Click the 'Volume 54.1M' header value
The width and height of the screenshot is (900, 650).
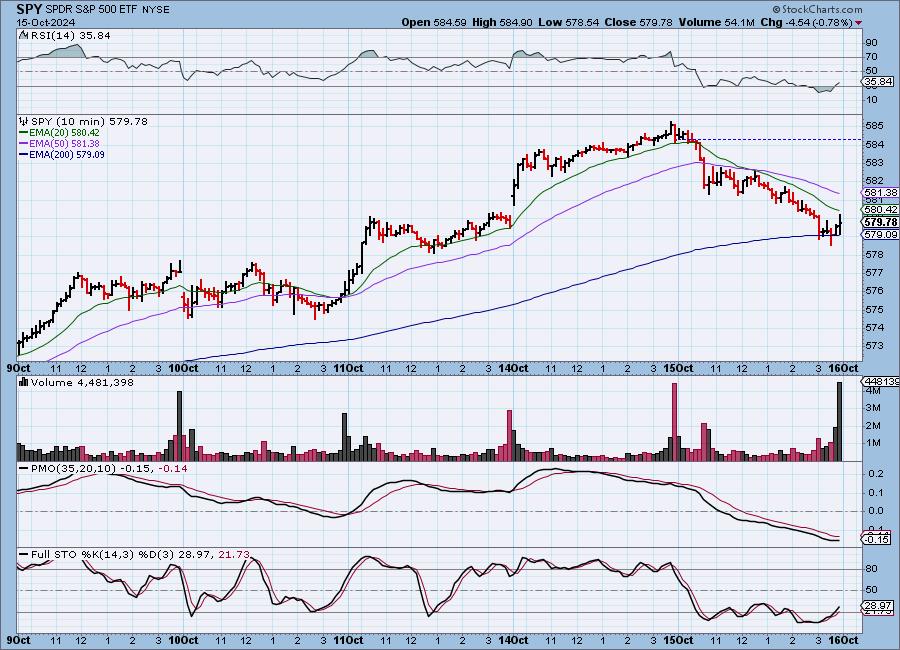point(716,22)
